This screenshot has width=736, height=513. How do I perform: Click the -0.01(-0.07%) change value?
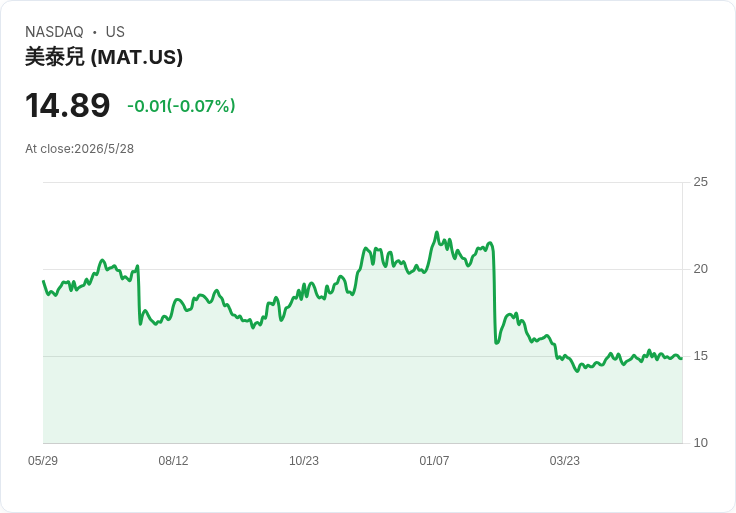click(x=181, y=106)
